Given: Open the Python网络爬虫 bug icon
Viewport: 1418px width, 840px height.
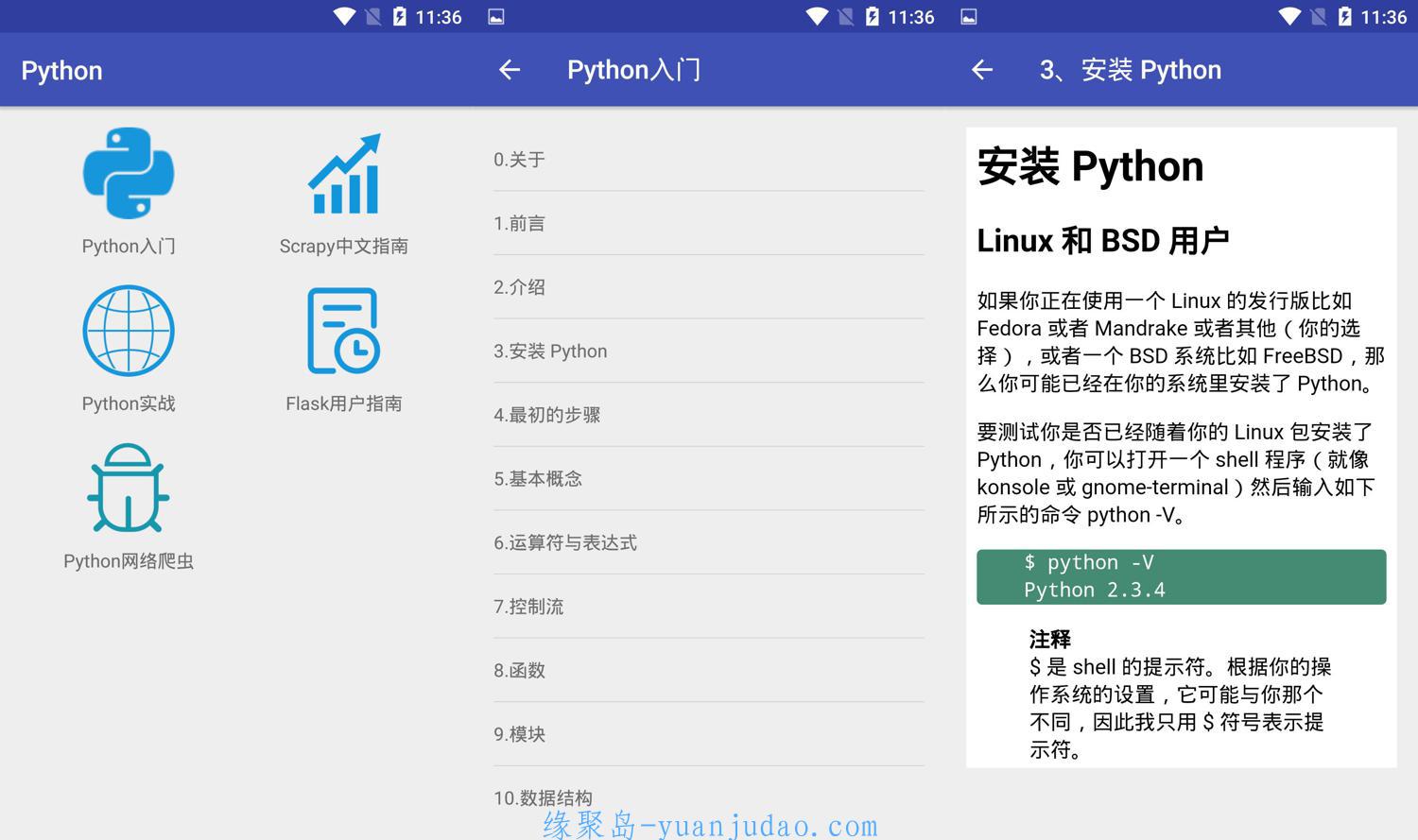Looking at the screenshot, I should tap(129, 489).
